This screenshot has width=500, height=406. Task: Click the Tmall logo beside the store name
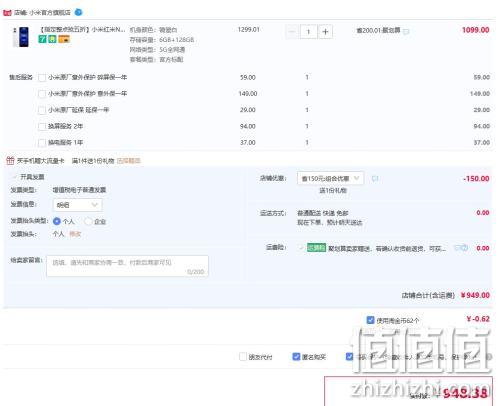7,13
